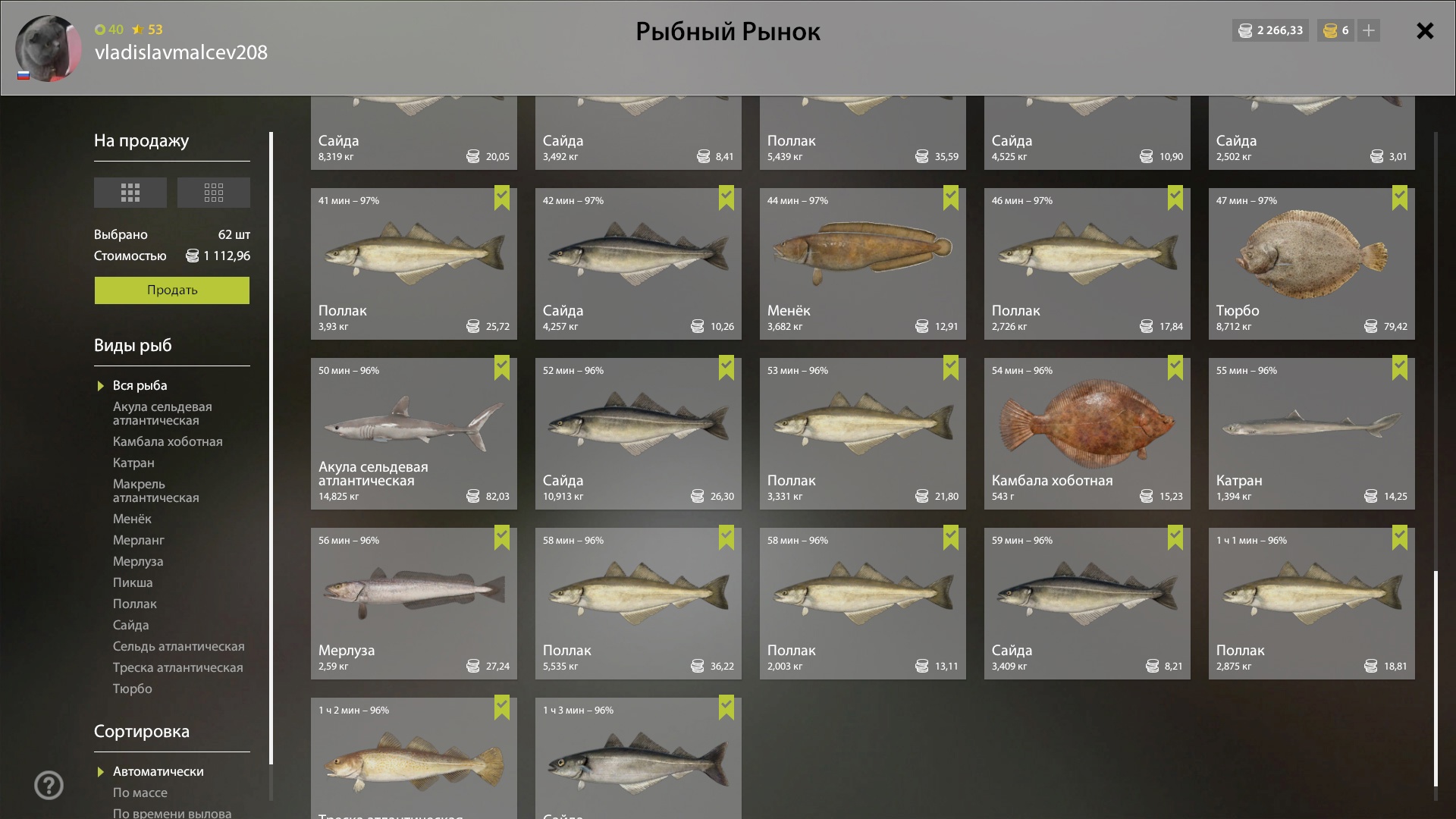Select the Сельдь атлантическая species link
Screen dimensions: 1456x819
178,646
